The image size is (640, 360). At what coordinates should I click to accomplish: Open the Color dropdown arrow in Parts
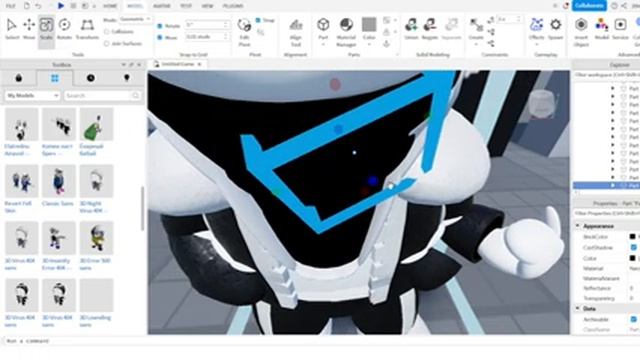(x=369, y=44)
